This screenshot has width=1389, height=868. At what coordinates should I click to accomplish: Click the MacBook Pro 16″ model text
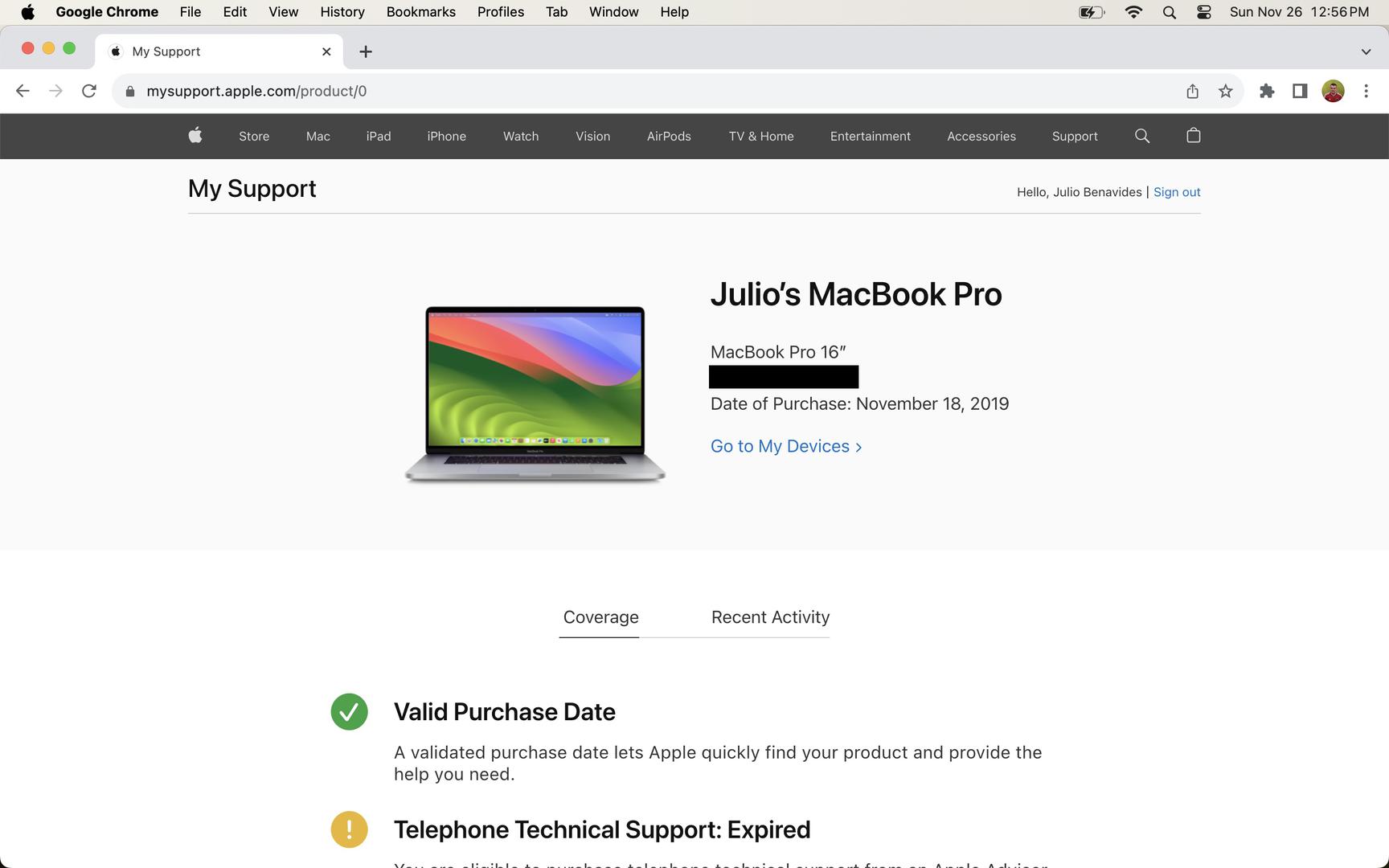(778, 352)
